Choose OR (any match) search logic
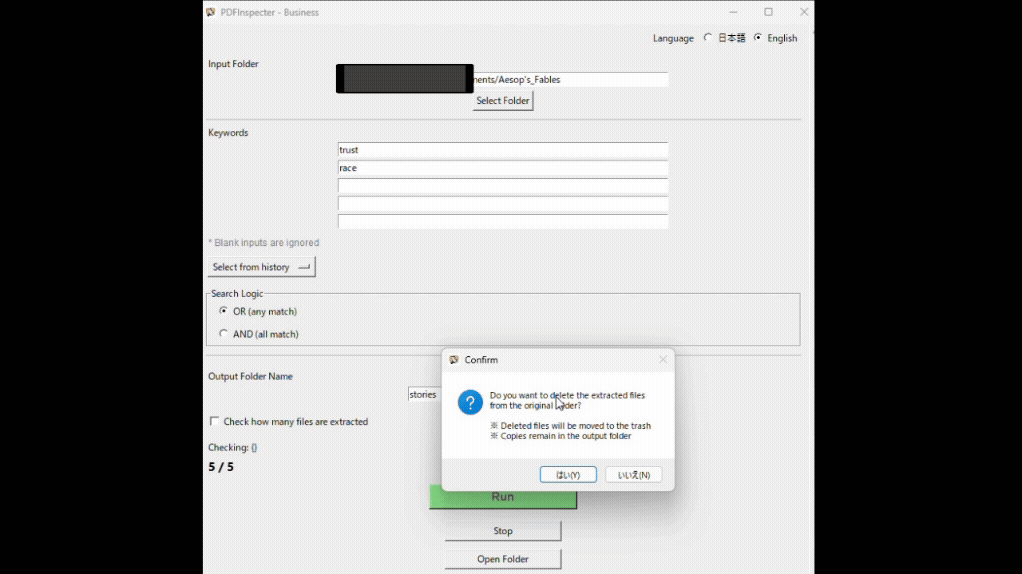 point(224,311)
